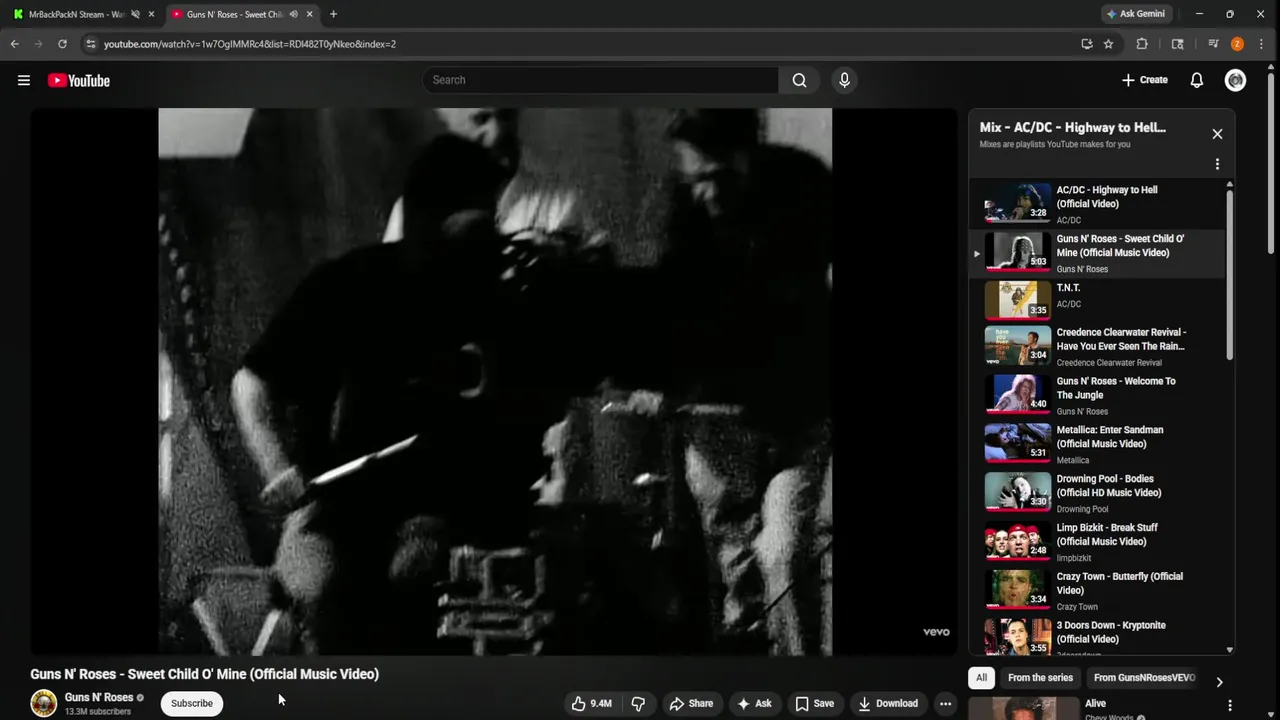Image resolution: width=1280 pixels, height=720 pixels.
Task: Start voice search with microphone icon
Action: tap(844, 80)
